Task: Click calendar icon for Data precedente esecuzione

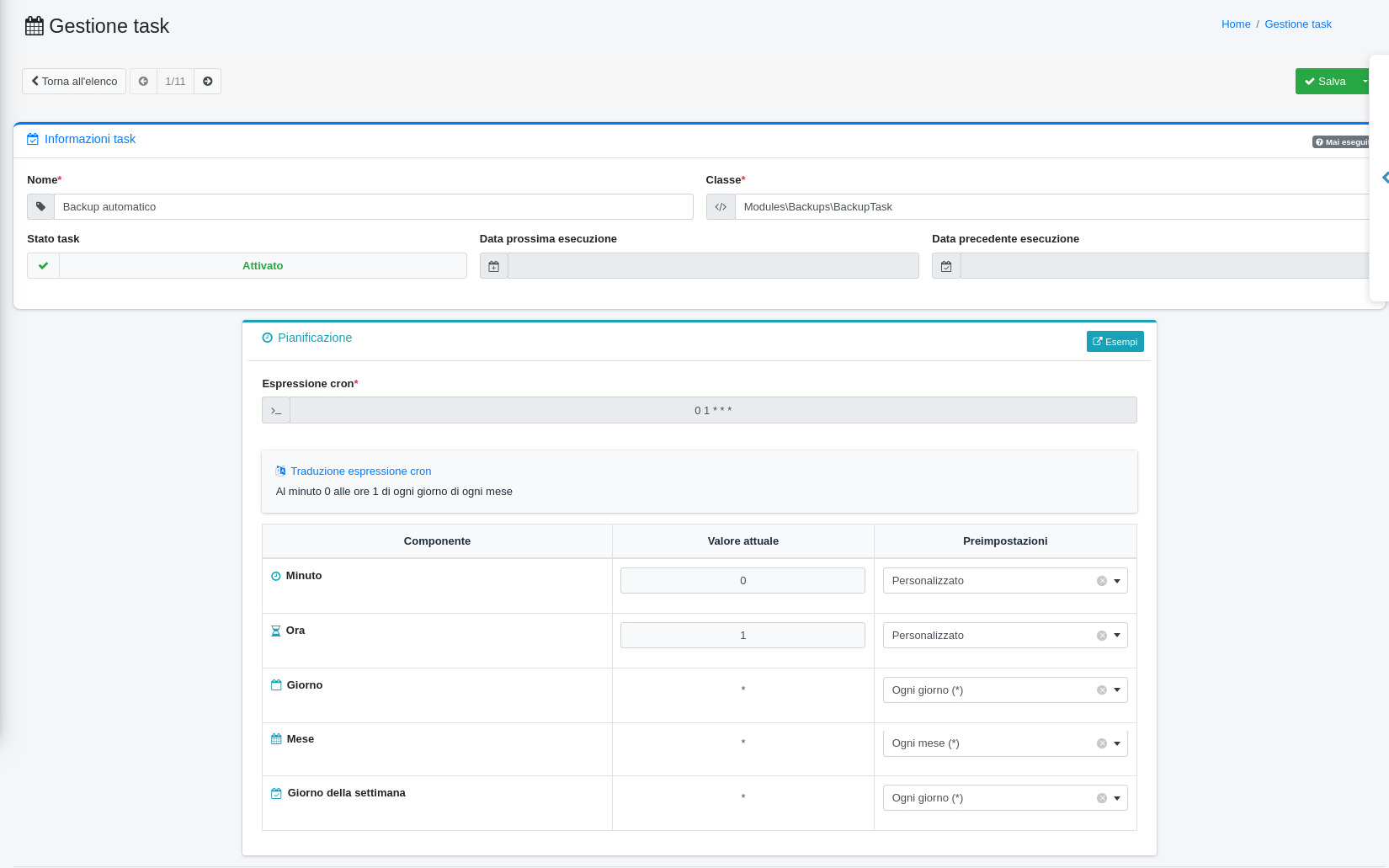Action: [x=946, y=266]
